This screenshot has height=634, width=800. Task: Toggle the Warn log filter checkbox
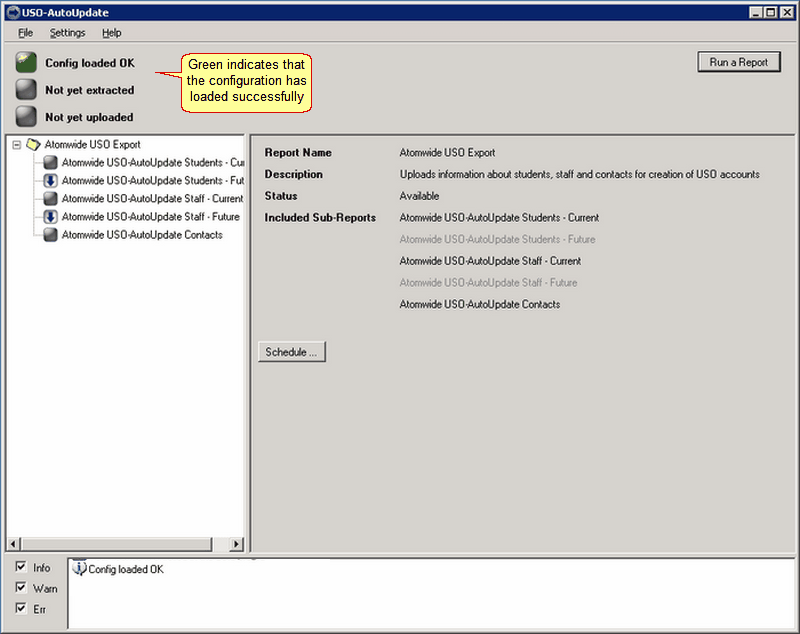point(21,588)
